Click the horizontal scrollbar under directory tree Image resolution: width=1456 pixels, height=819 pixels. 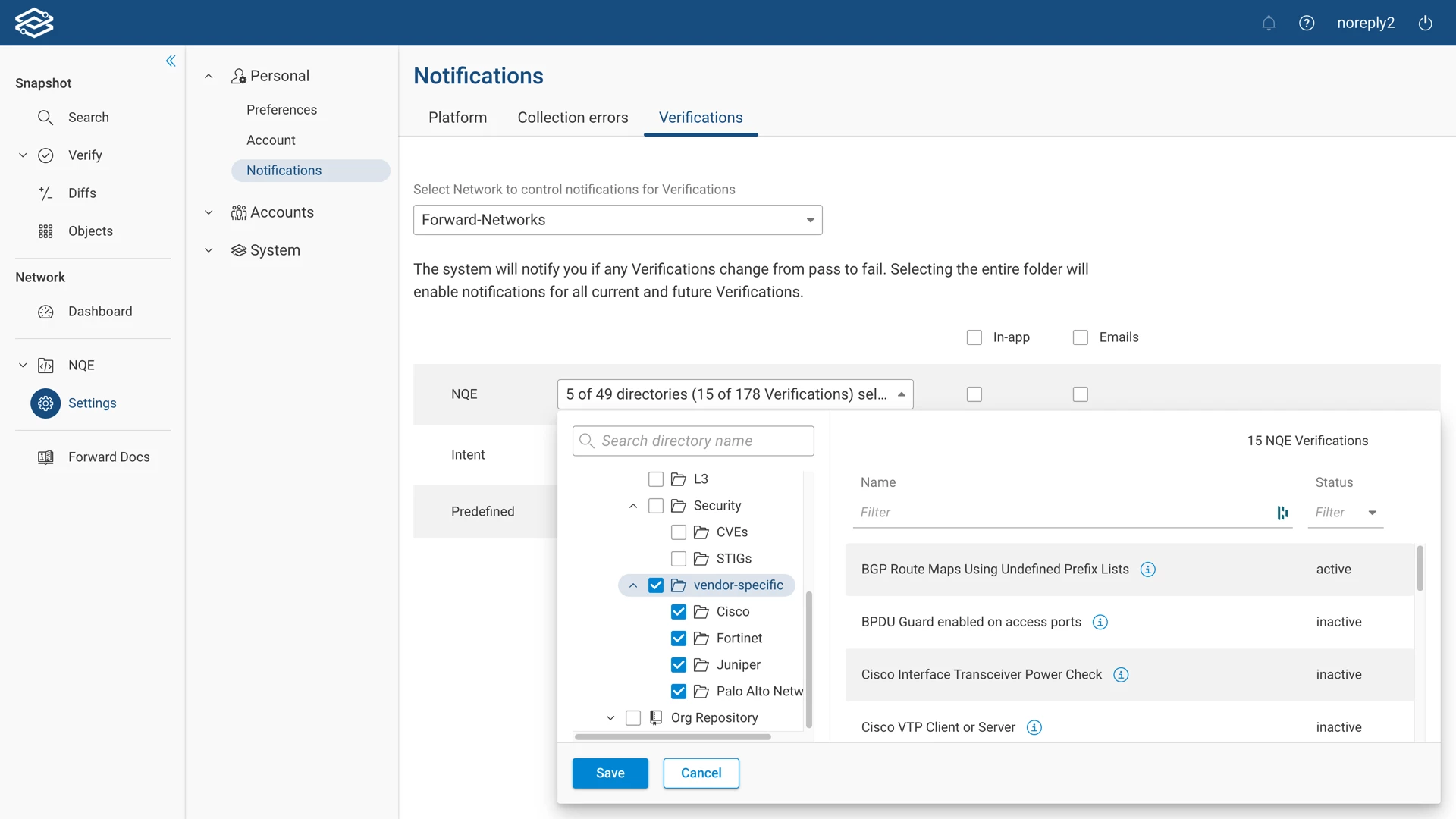673,736
